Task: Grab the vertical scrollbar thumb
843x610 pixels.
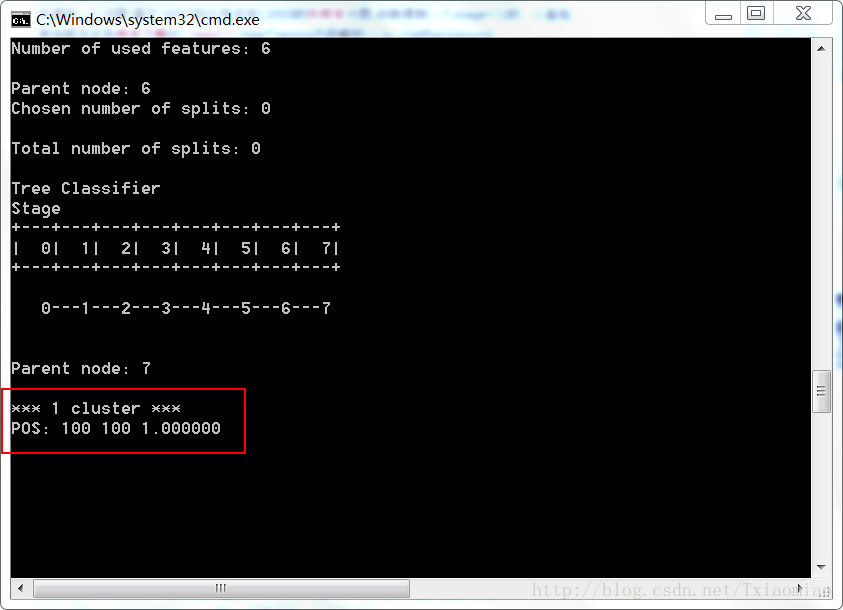Action: pyautogui.click(x=821, y=391)
